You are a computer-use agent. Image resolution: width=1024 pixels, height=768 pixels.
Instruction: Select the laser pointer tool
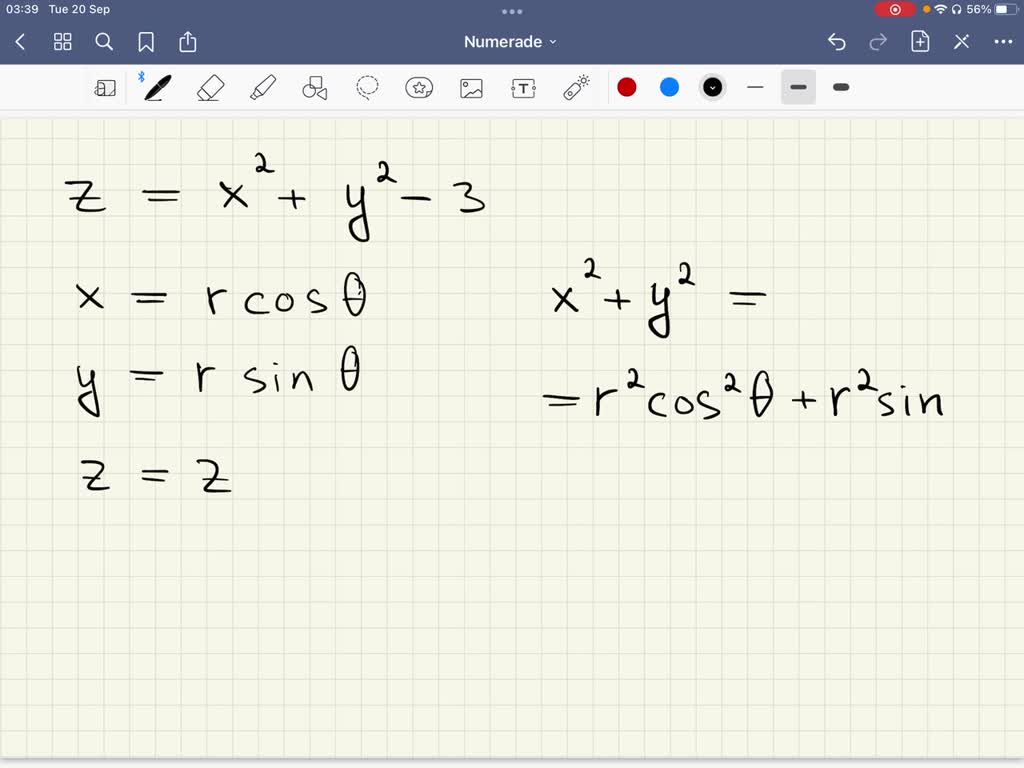[x=577, y=87]
